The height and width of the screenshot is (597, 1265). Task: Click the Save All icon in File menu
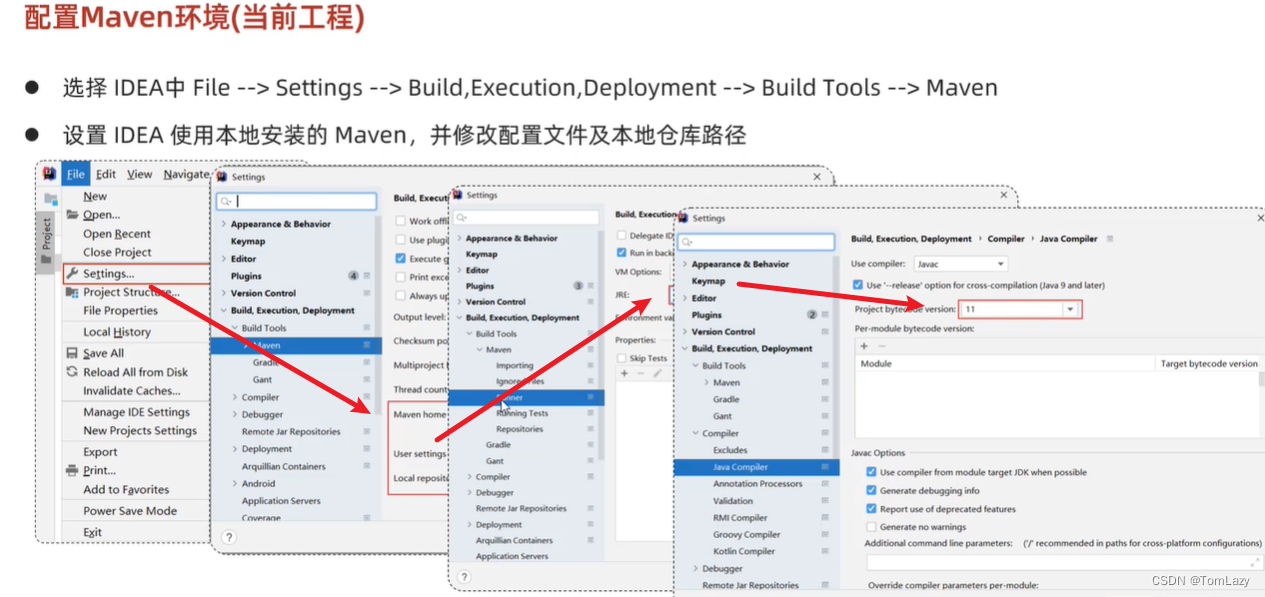[x=71, y=351]
